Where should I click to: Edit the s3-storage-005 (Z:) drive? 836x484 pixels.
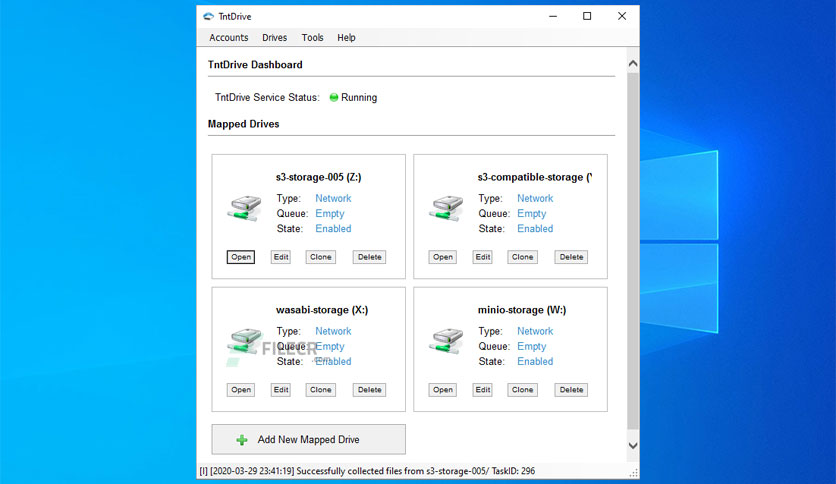[x=281, y=257]
